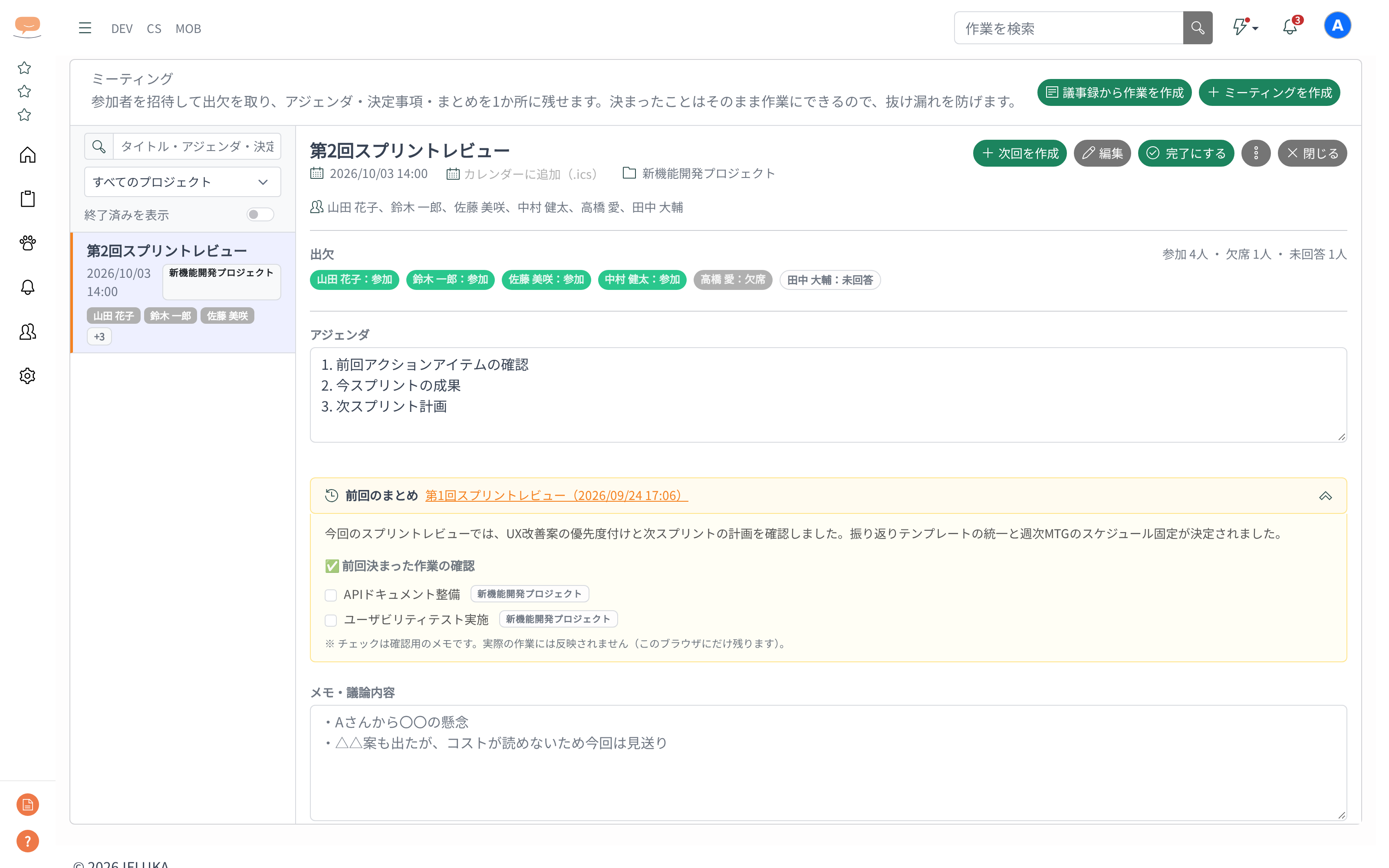Click into the メモ・議論内容 text area

[828, 763]
